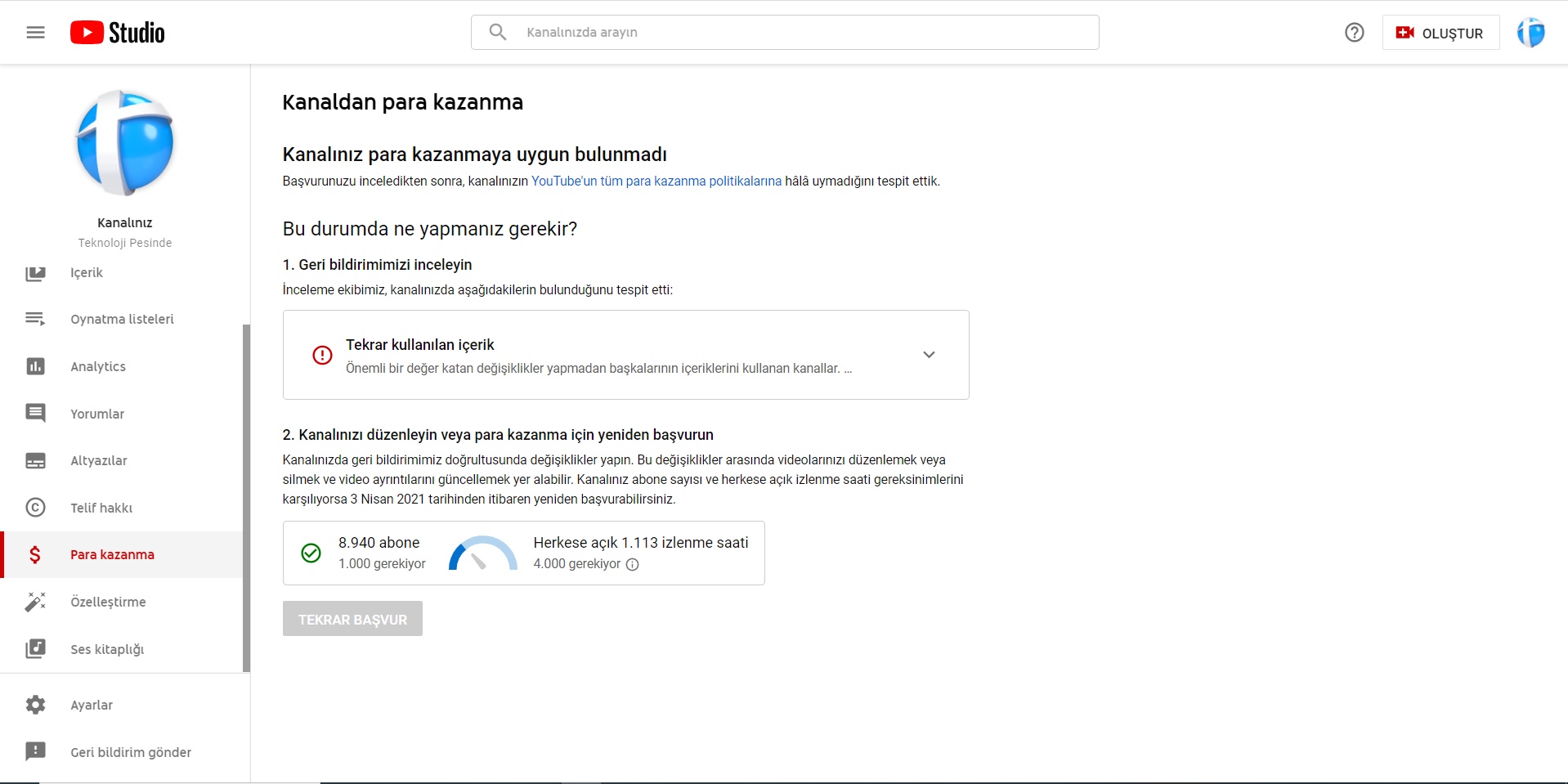Click the Kanaldan para kazanma page title

point(402,102)
